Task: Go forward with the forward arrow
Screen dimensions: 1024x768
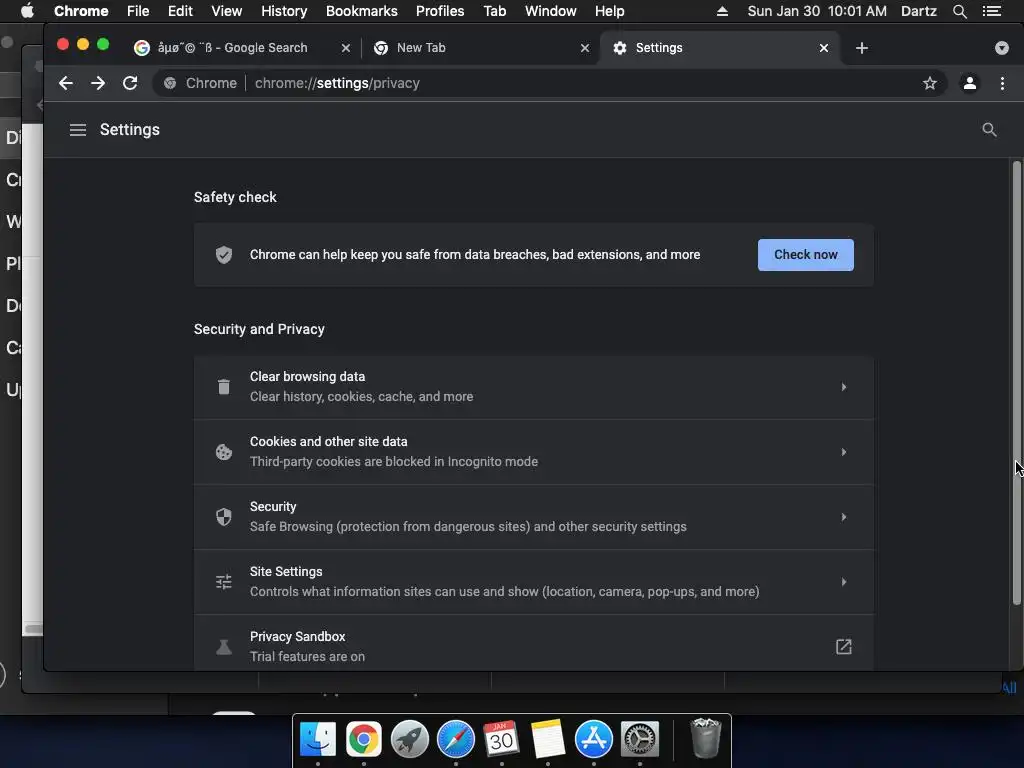Action: click(x=98, y=83)
